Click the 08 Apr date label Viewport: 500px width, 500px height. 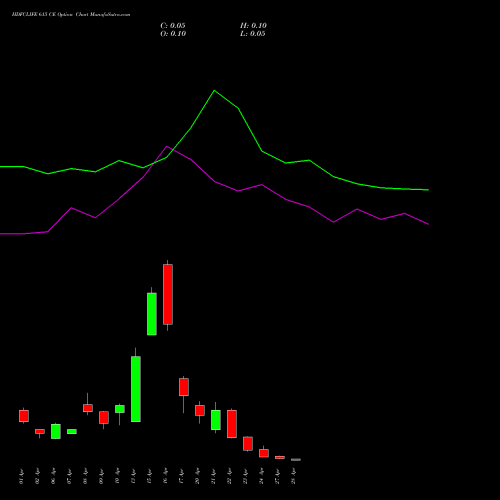[86, 477]
